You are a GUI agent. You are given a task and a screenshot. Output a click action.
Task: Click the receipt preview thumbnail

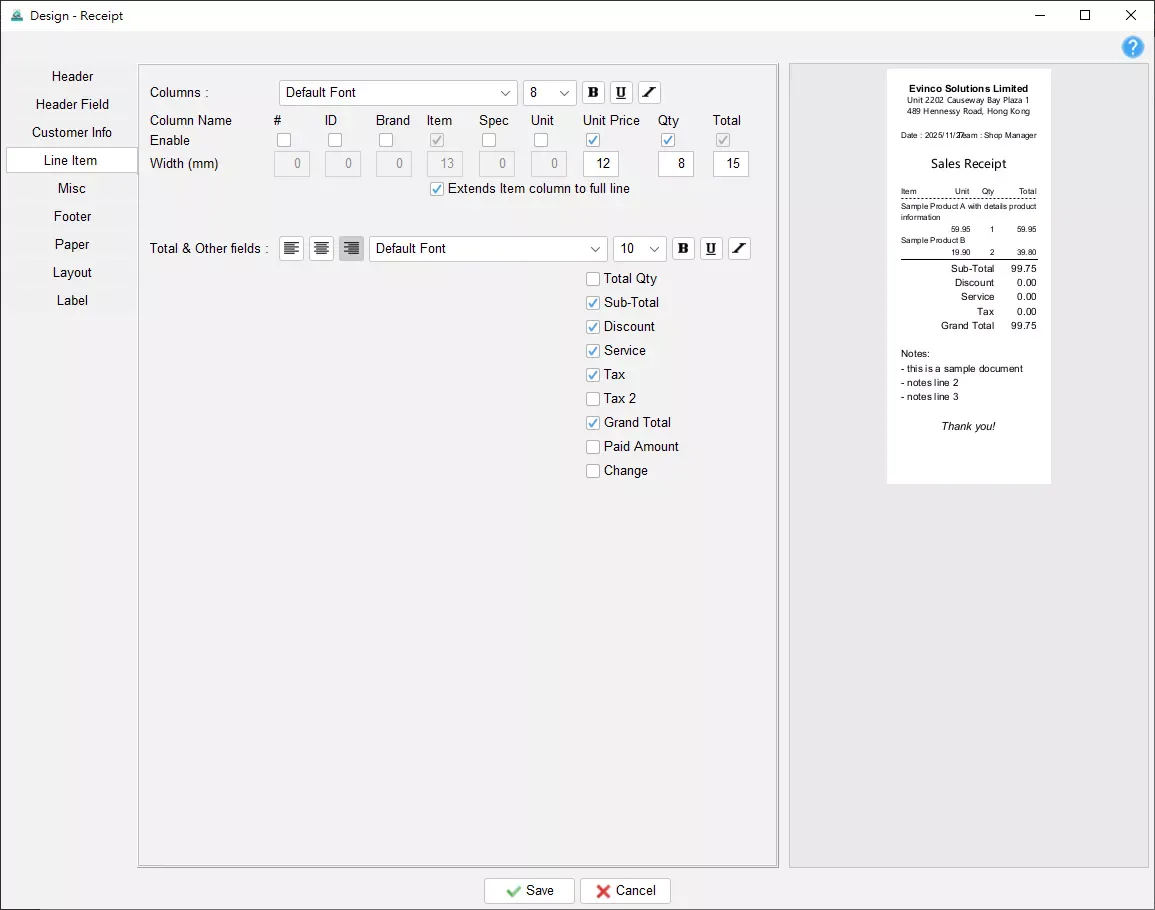click(x=969, y=276)
